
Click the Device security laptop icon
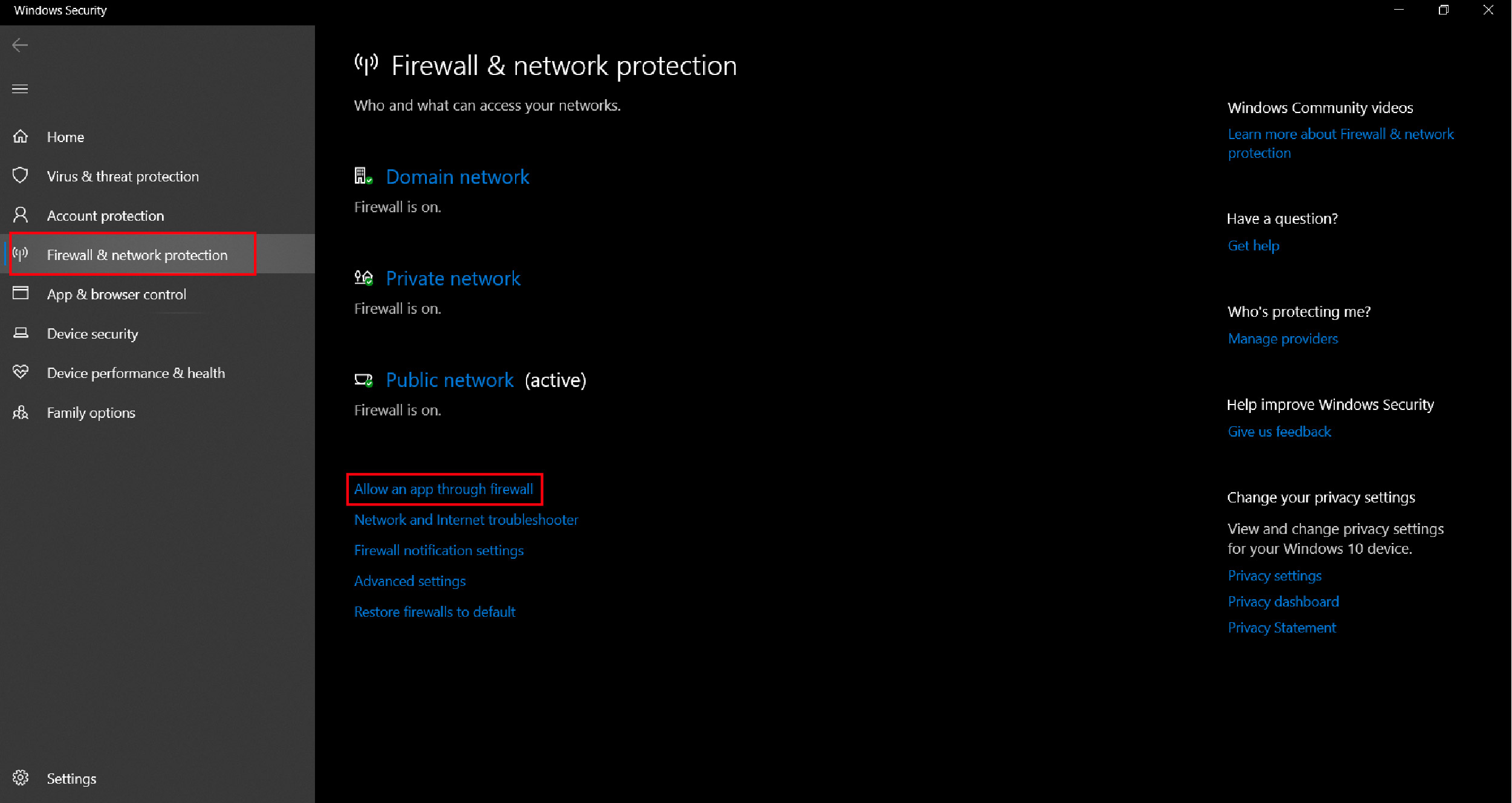tap(21, 333)
